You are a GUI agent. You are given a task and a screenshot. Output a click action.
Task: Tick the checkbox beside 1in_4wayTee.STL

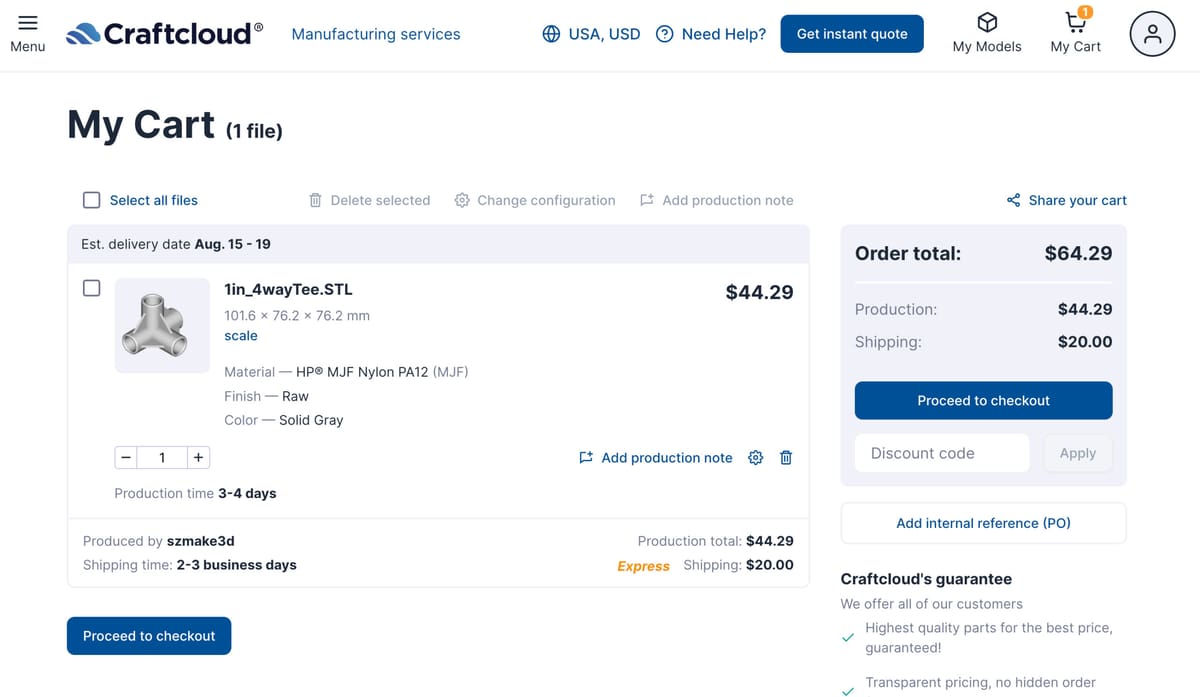point(92,288)
